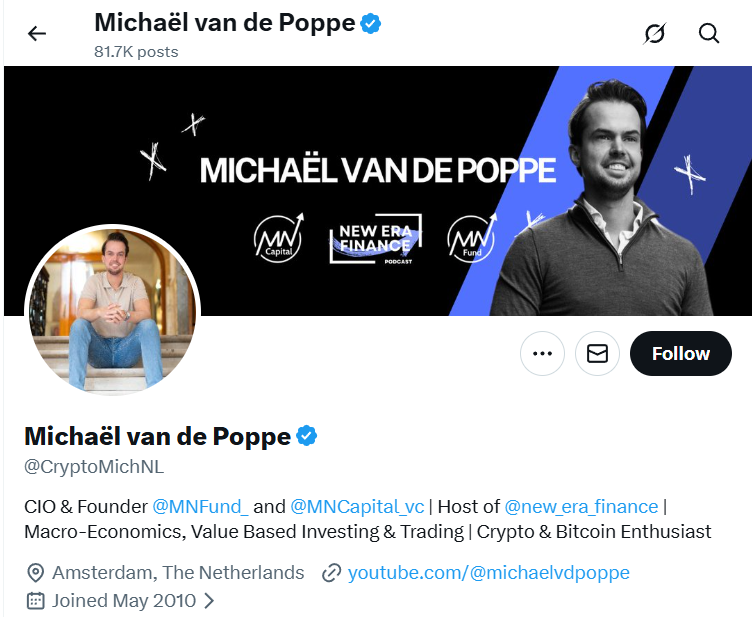752x617 pixels.
Task: View the round profile photo
Action: click(112, 311)
